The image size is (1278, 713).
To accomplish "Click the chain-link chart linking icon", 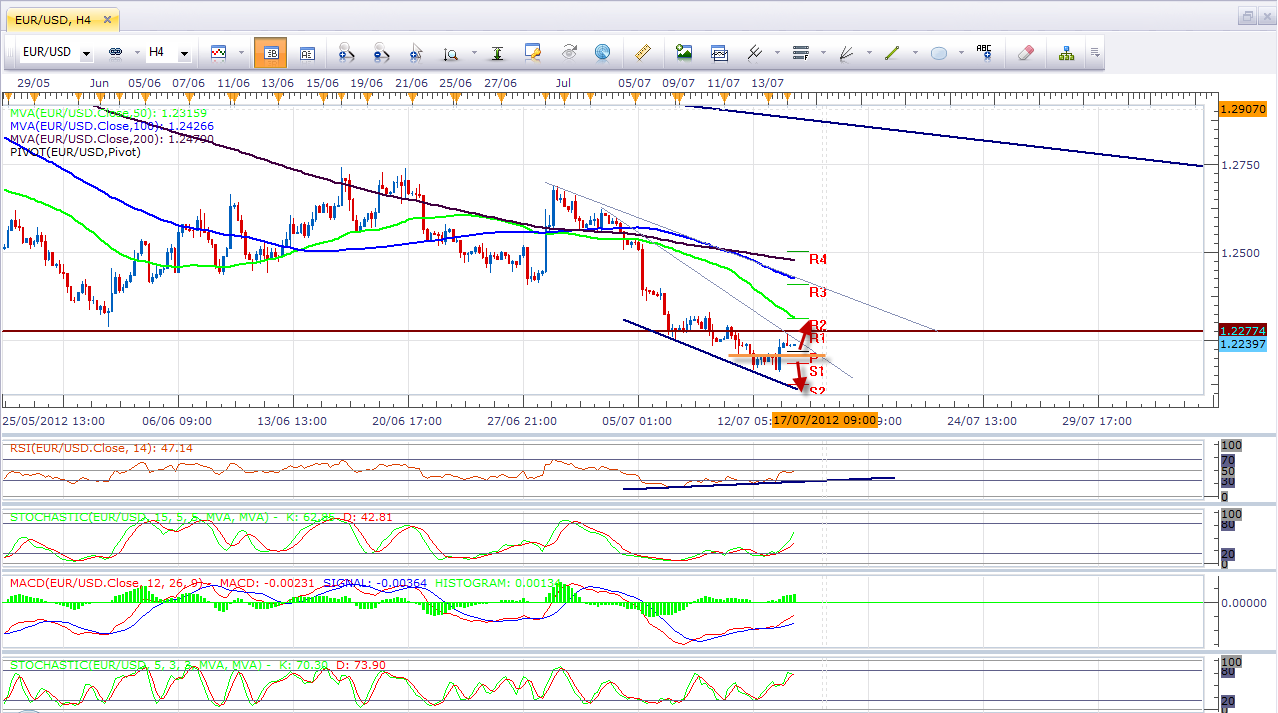I will pos(114,52).
